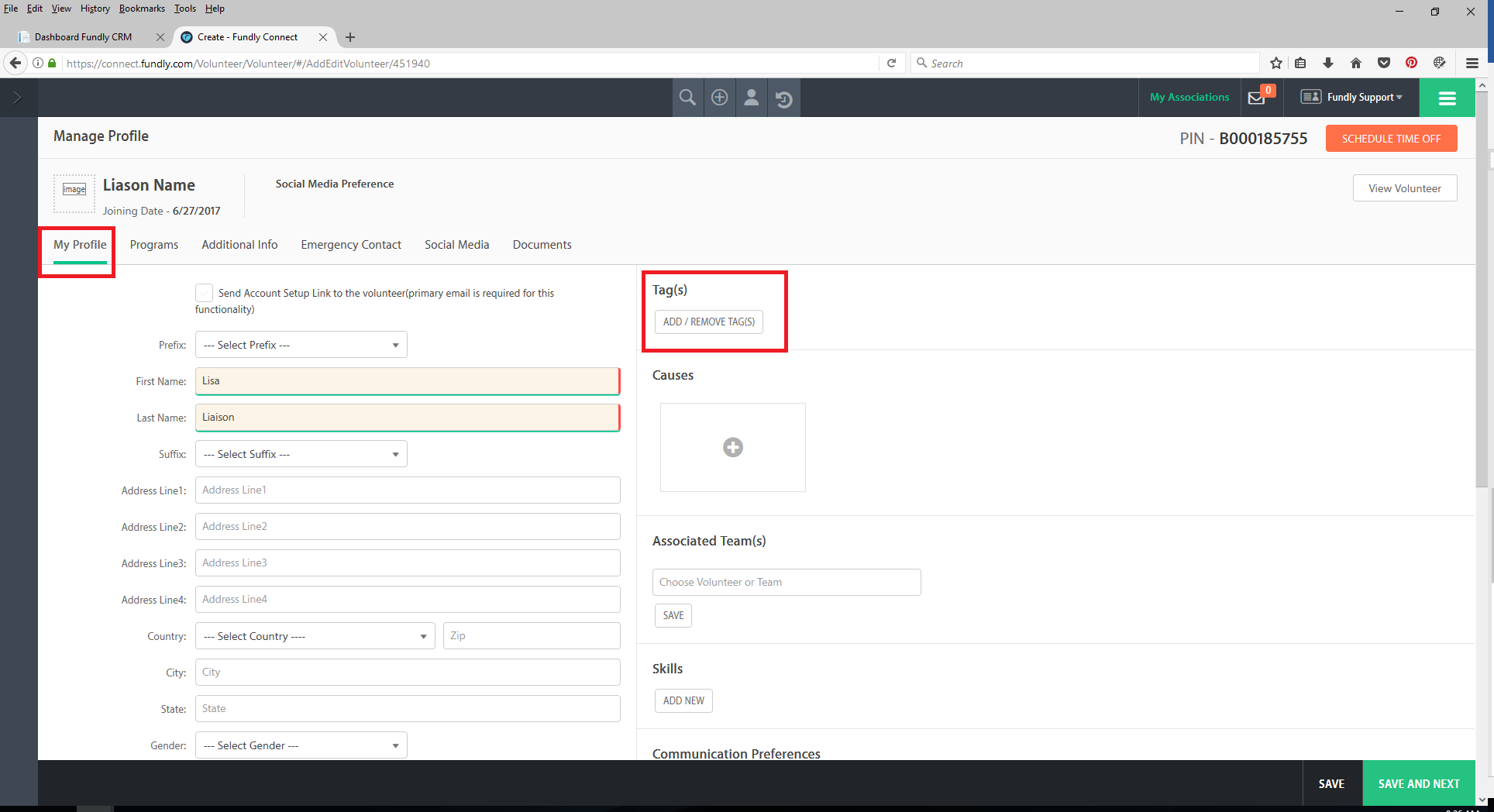This screenshot has height=812, width=1494.
Task: Open the Firefox hamburger menu
Action: point(1472,64)
